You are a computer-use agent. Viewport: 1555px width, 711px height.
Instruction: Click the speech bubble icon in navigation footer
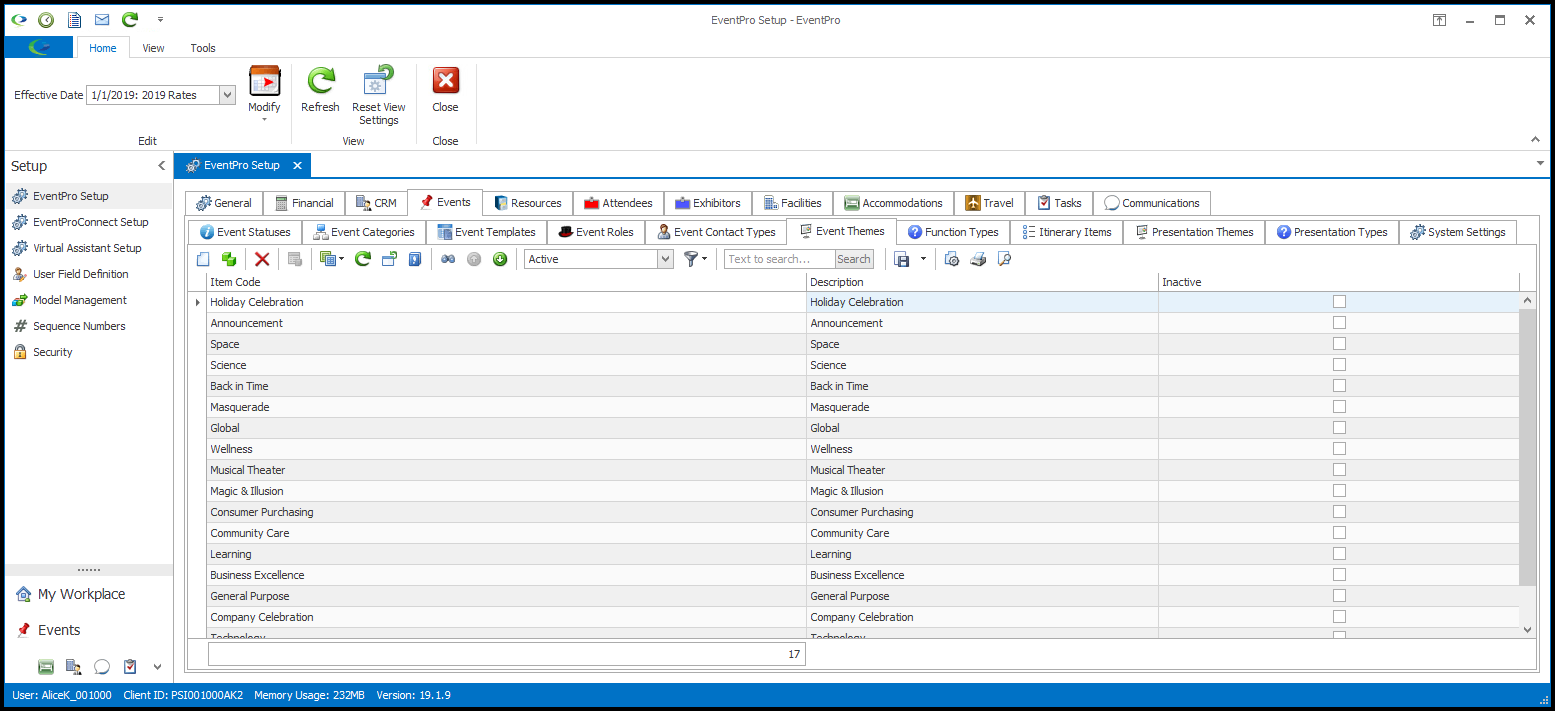click(102, 667)
